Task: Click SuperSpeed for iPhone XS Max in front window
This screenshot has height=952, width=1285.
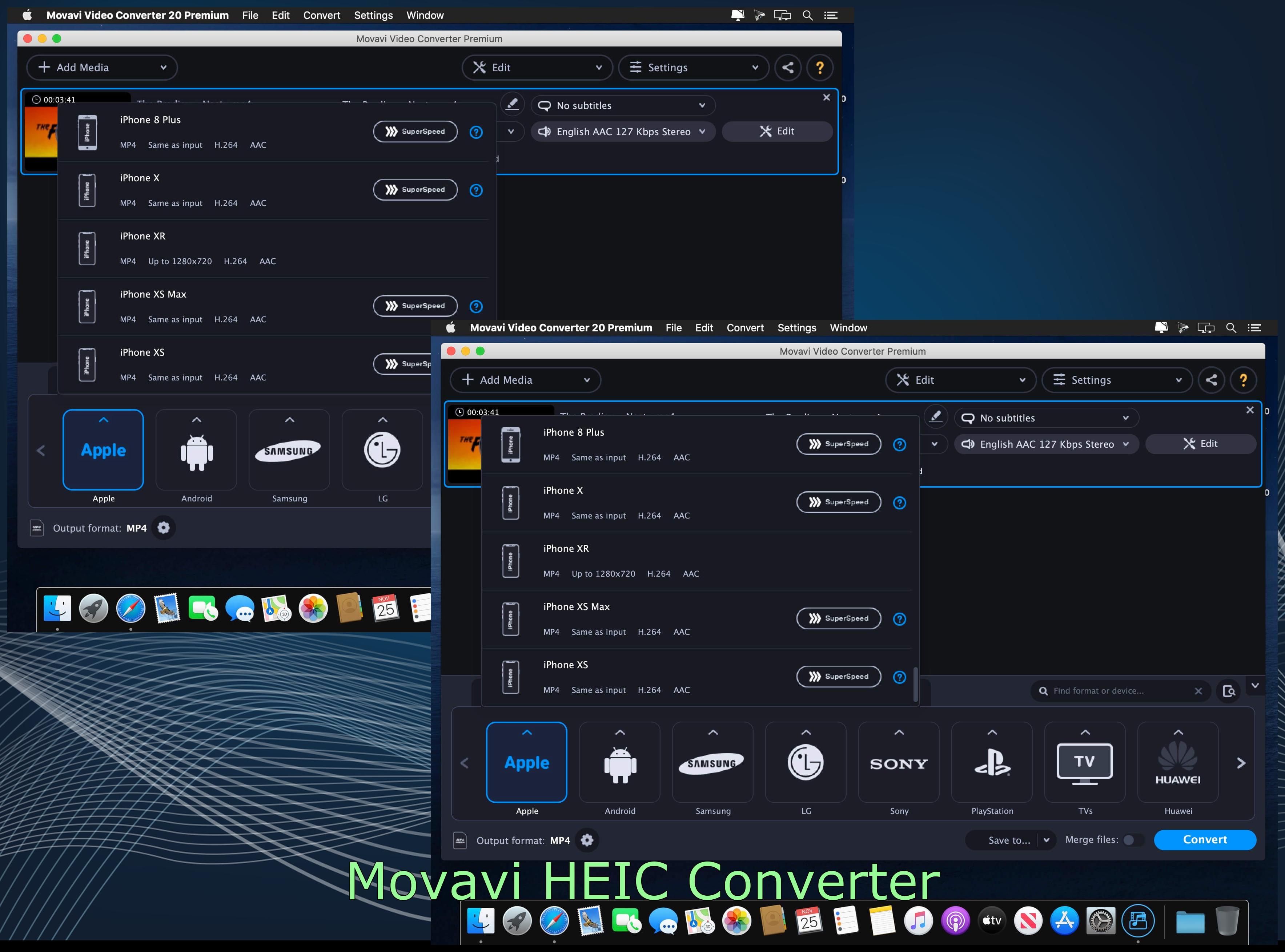Action: tap(838, 618)
